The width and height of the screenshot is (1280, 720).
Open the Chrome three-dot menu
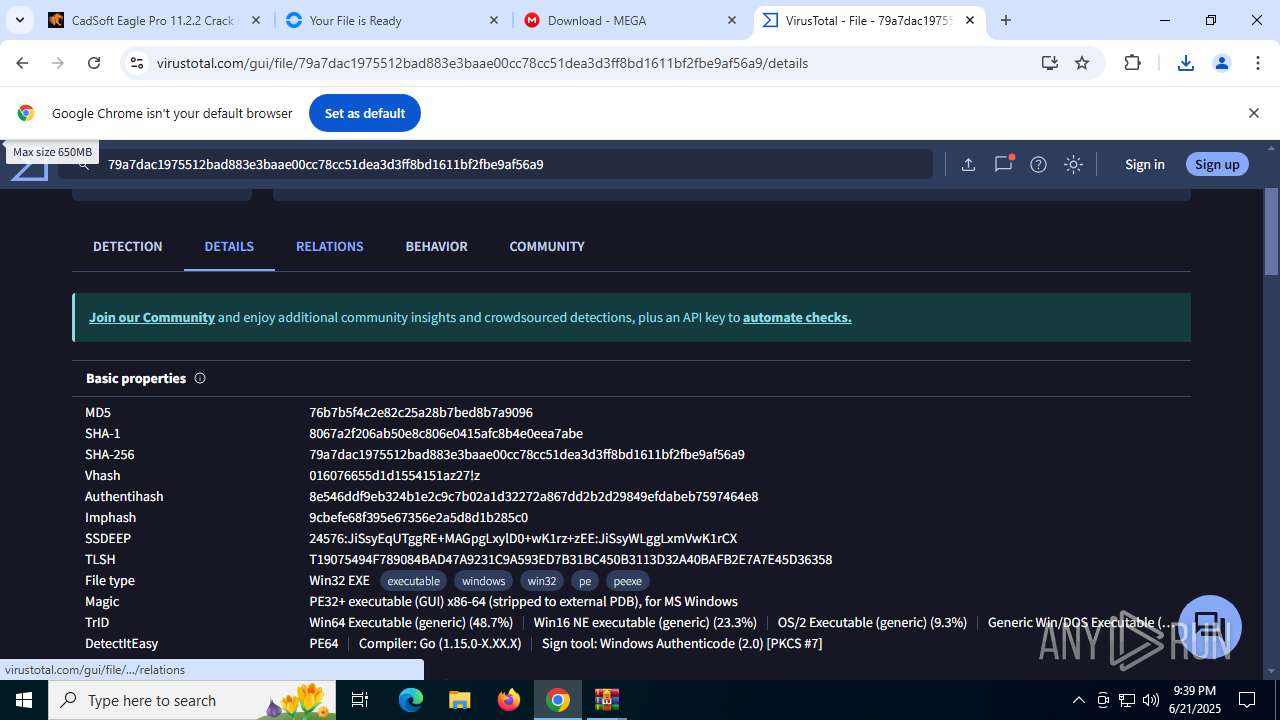[1257, 63]
